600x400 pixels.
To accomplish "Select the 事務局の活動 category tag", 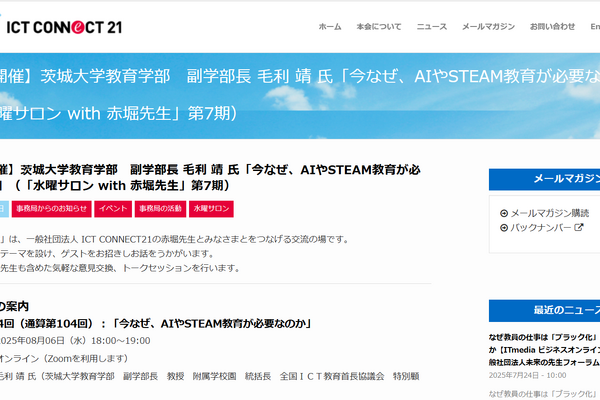I will 160,209.
